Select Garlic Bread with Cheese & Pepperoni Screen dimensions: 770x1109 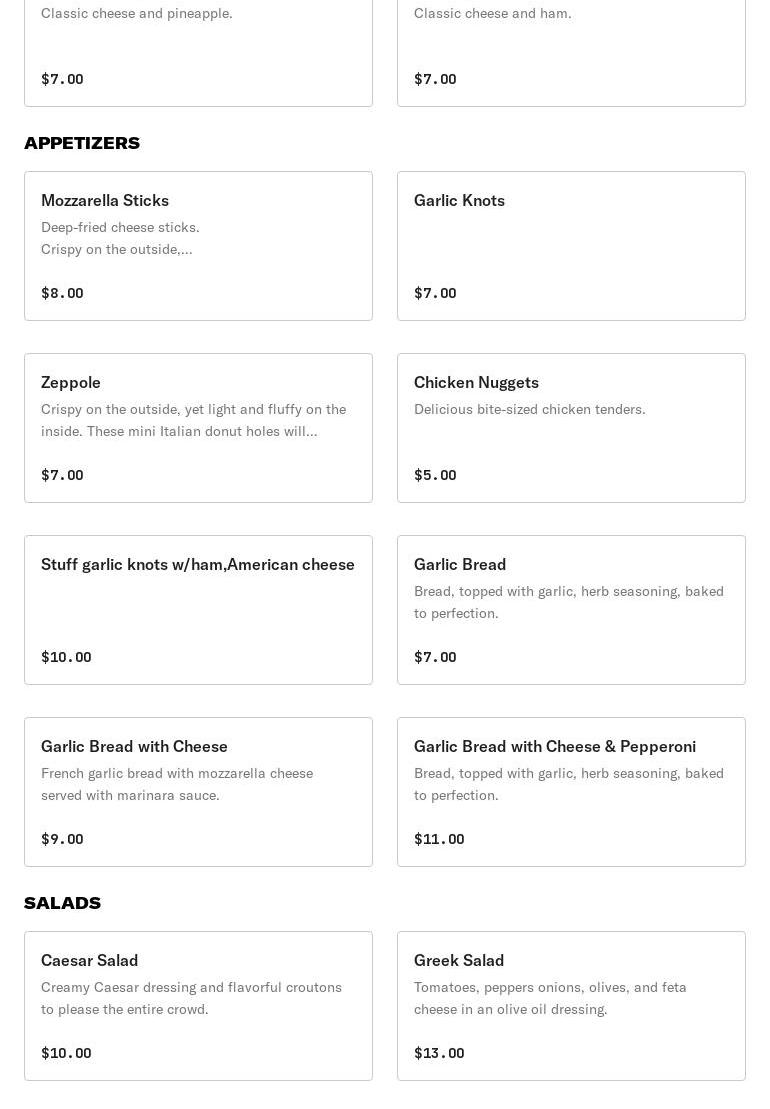[x=571, y=791]
